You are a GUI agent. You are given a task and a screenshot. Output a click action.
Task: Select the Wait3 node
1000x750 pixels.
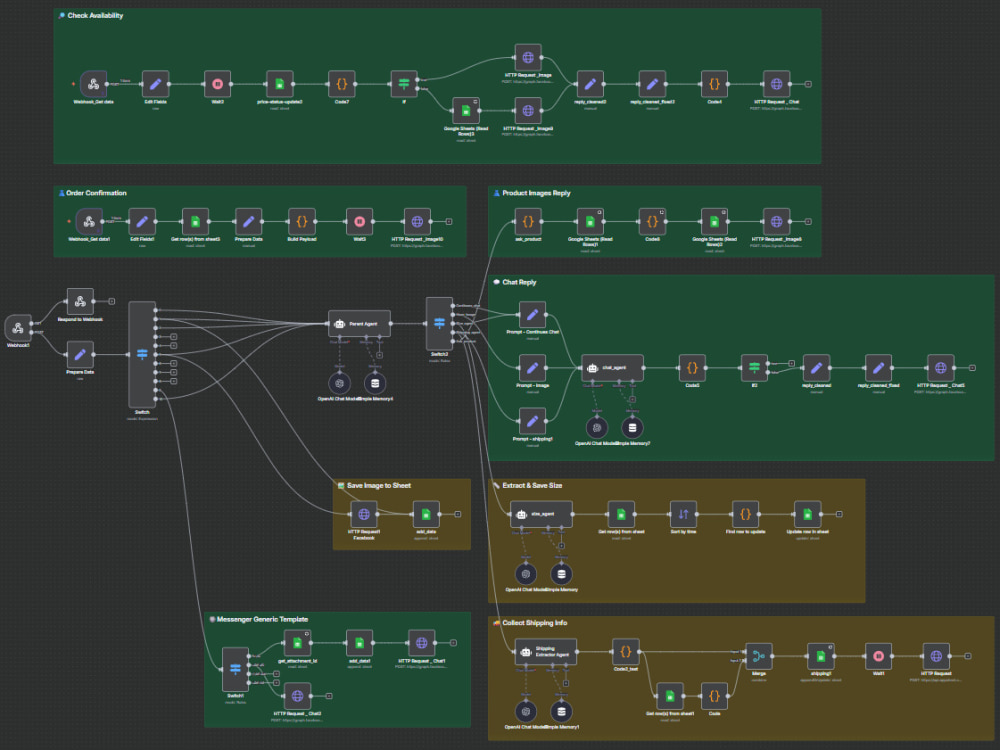point(217,84)
